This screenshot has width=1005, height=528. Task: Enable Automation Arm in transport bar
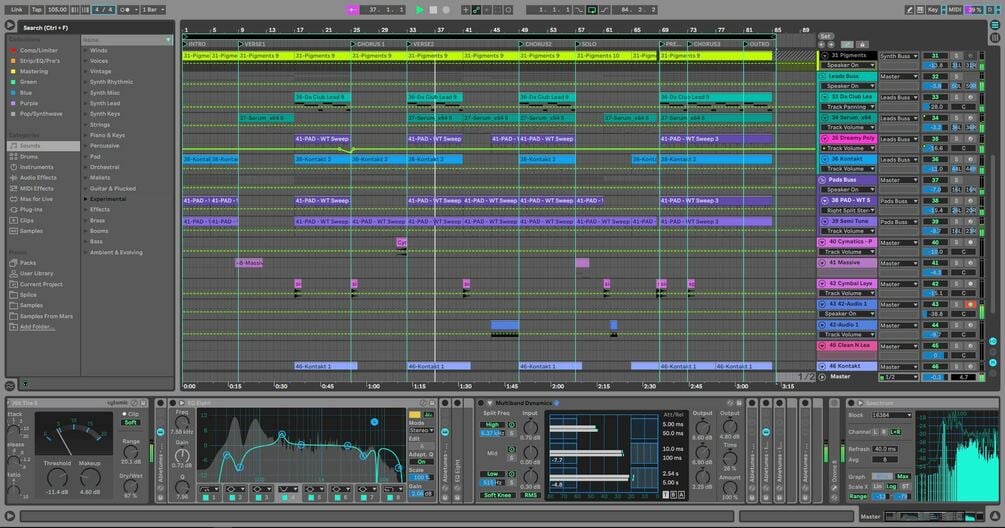point(476,10)
